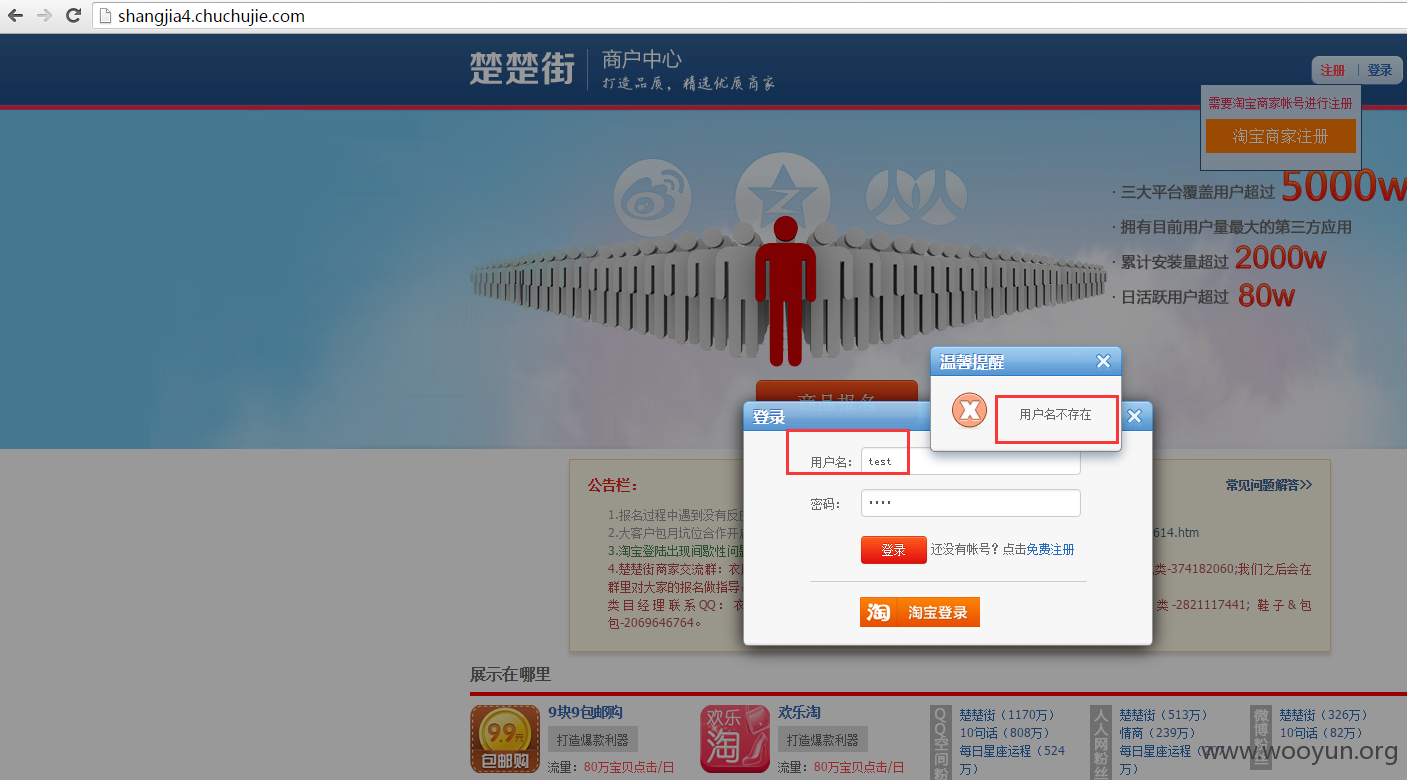Click the red 登录 submit button
1407x780 pixels.
point(893,550)
